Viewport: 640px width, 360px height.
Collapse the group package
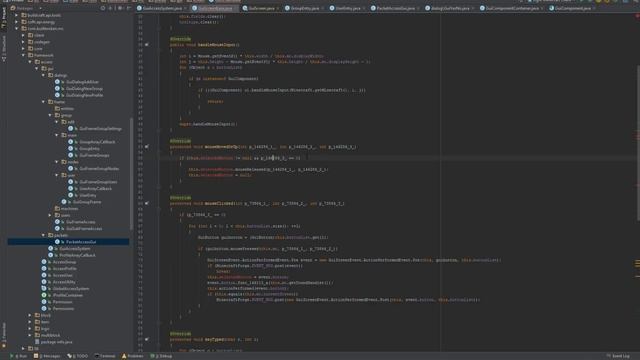(50, 116)
